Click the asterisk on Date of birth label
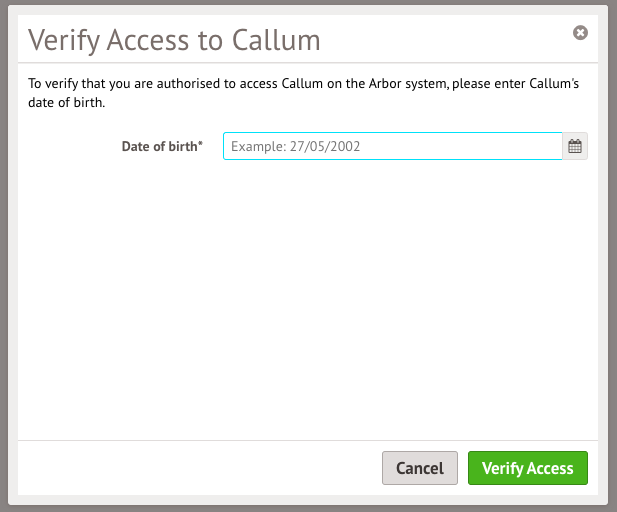 200,143
